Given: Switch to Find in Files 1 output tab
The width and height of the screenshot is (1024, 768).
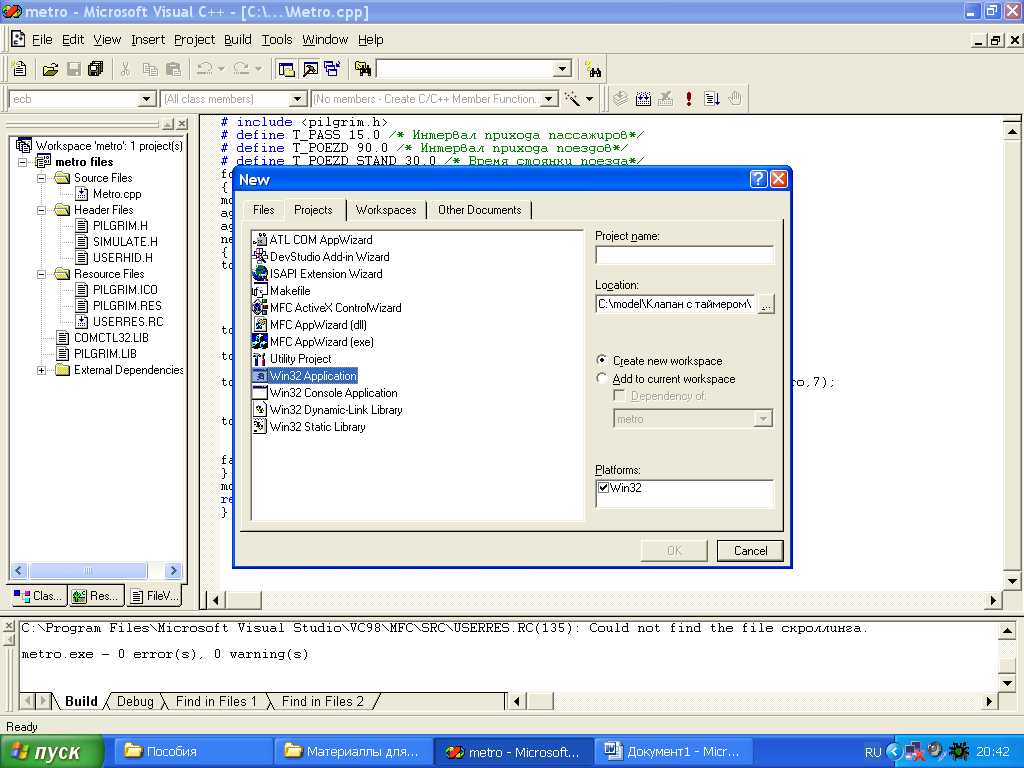Looking at the screenshot, I should [x=216, y=701].
